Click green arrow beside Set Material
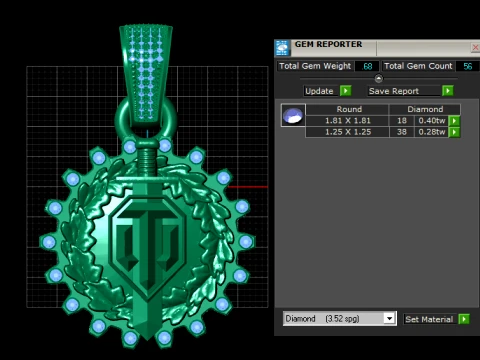The image size is (480, 360). [x=464, y=319]
